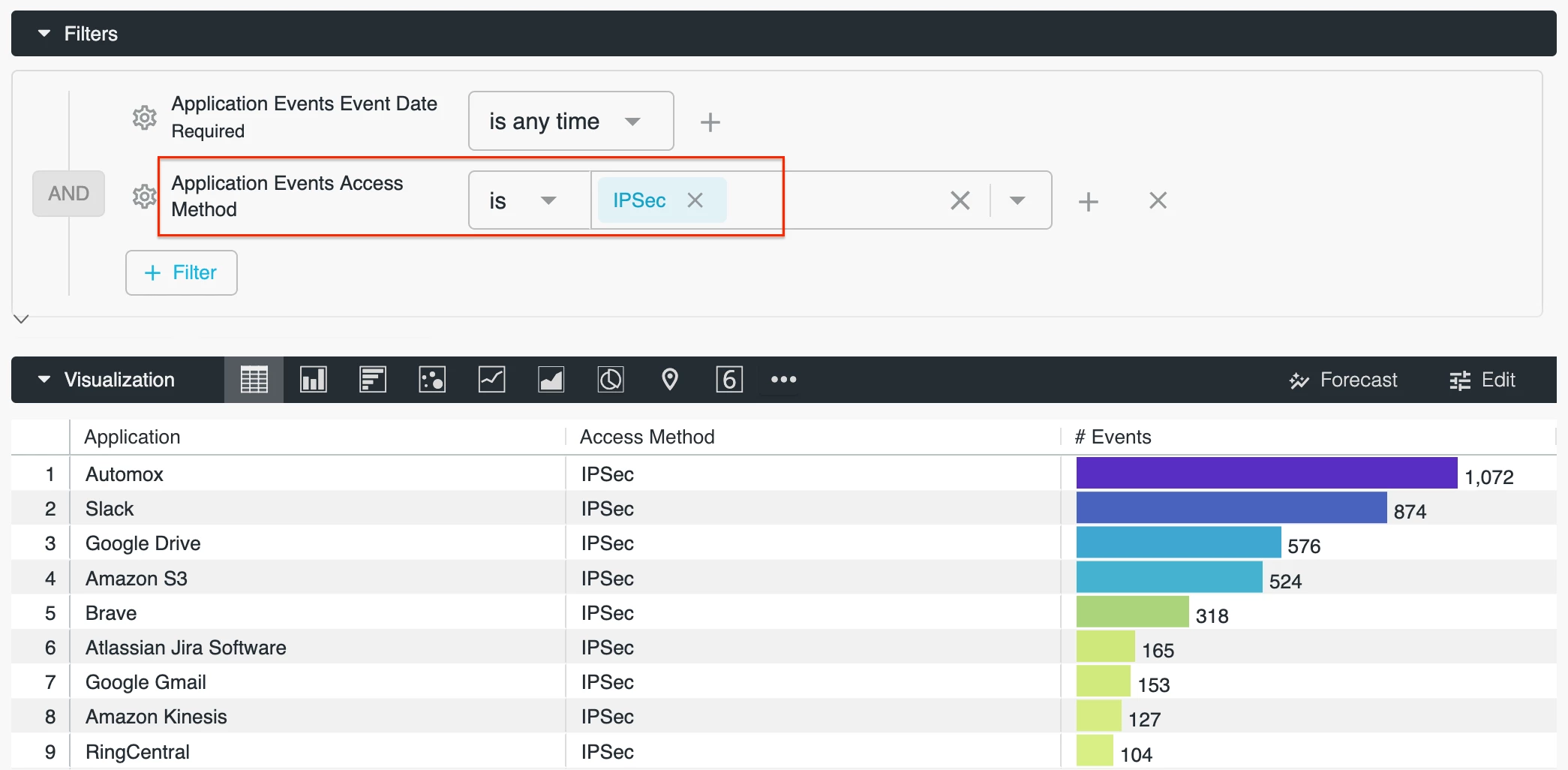1568x770 pixels.
Task: Click IPSec access method in Automox row
Action: [607, 474]
